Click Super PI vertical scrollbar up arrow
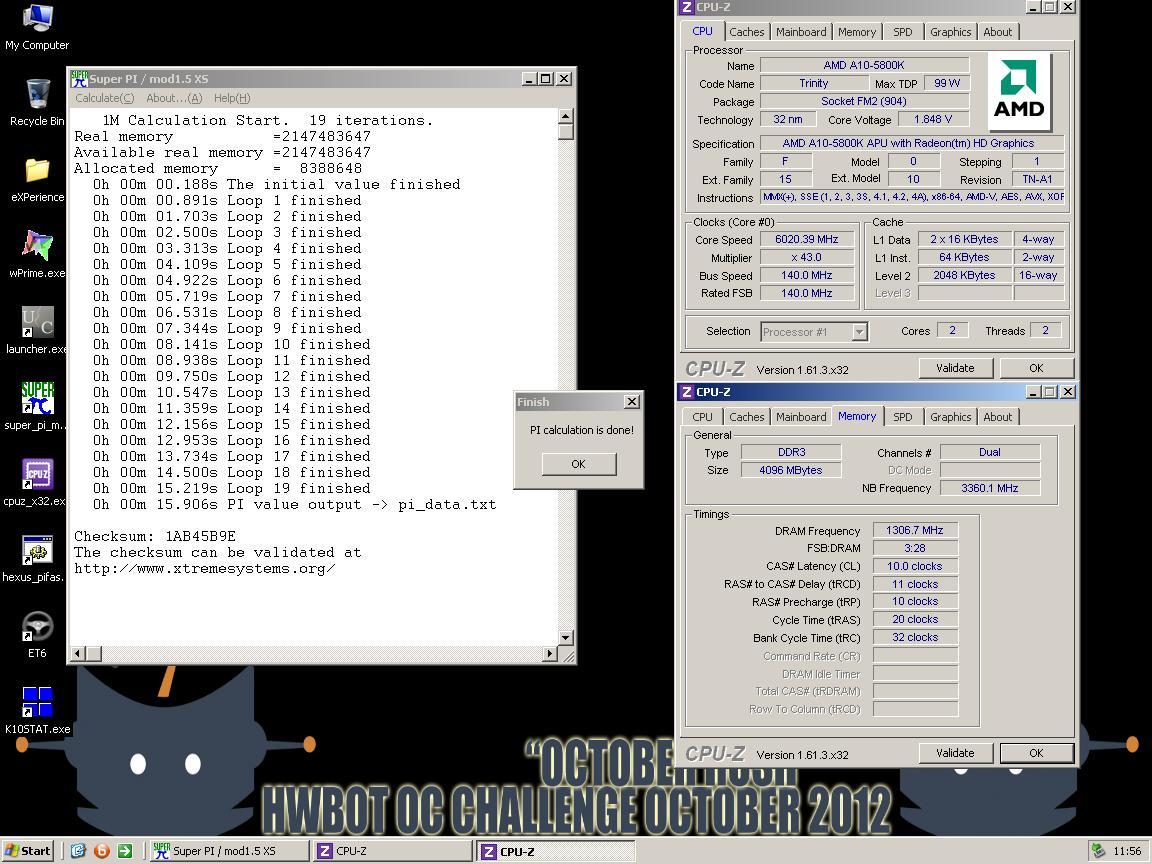1152x864 pixels. [566, 115]
